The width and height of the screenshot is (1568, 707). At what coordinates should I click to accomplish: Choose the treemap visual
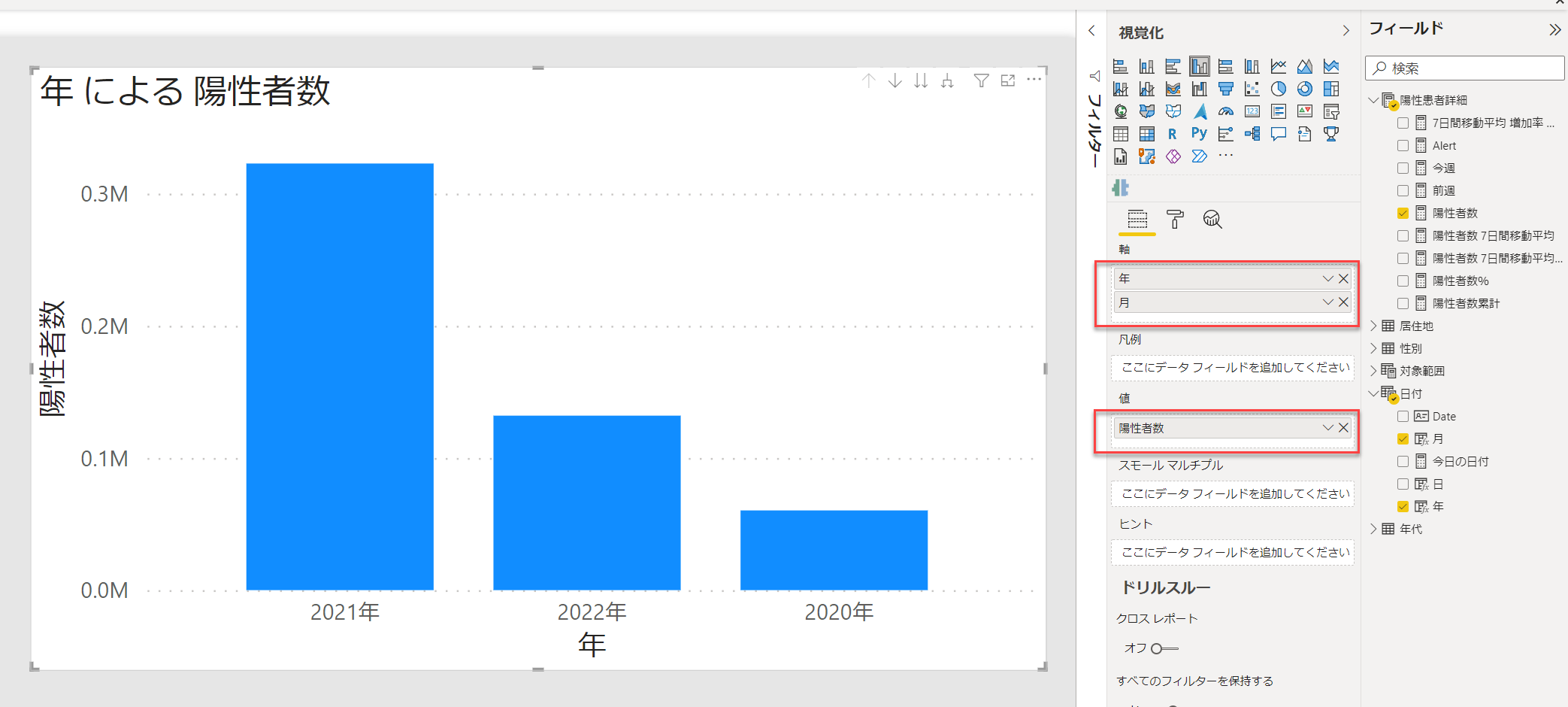coord(1331,89)
